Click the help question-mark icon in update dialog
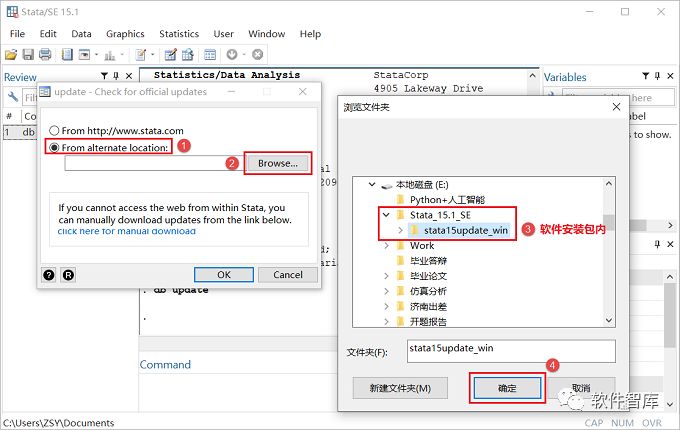Screen dimensions: 680x430 click(49, 275)
